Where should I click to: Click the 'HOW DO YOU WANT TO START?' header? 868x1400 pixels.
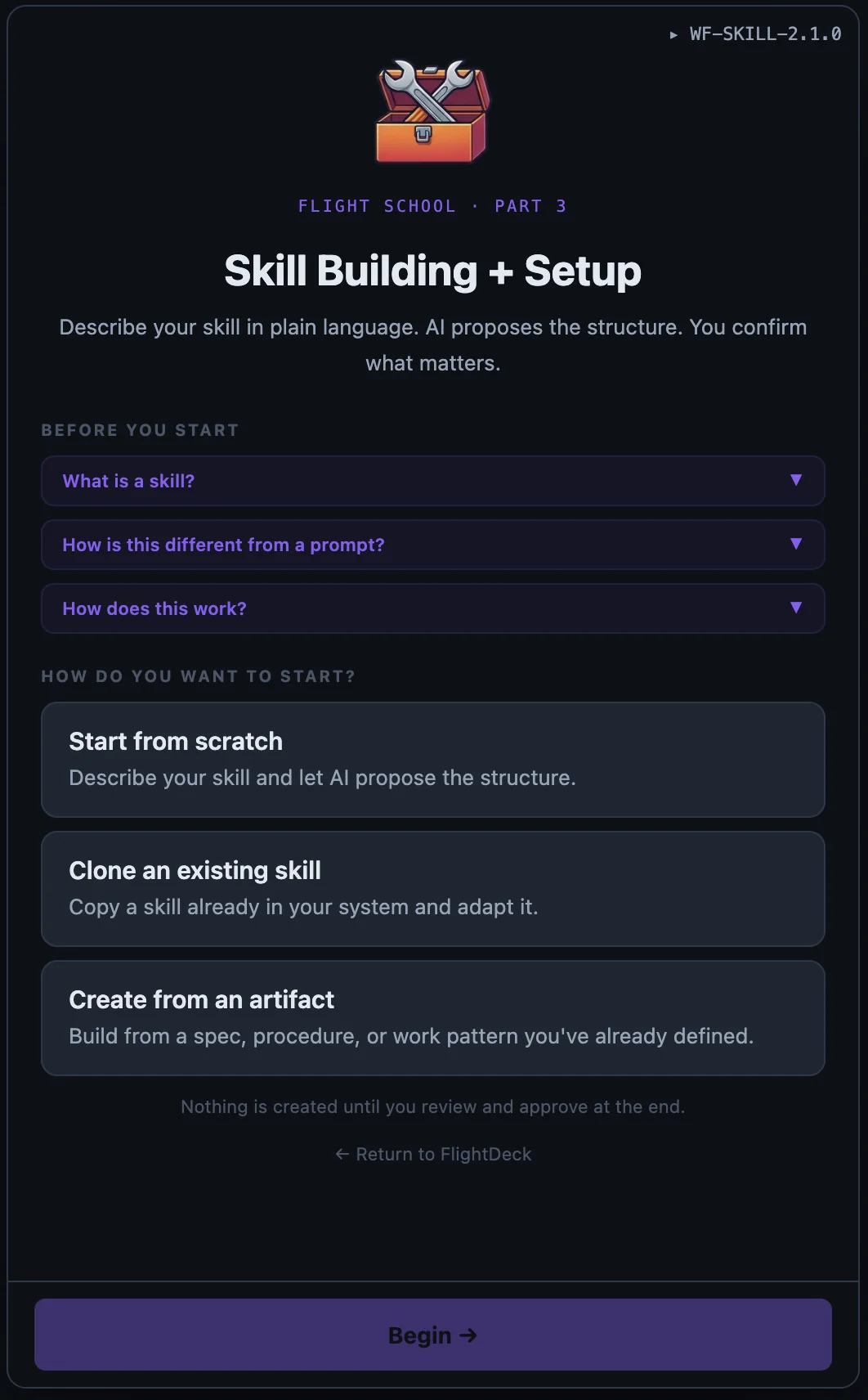[199, 676]
